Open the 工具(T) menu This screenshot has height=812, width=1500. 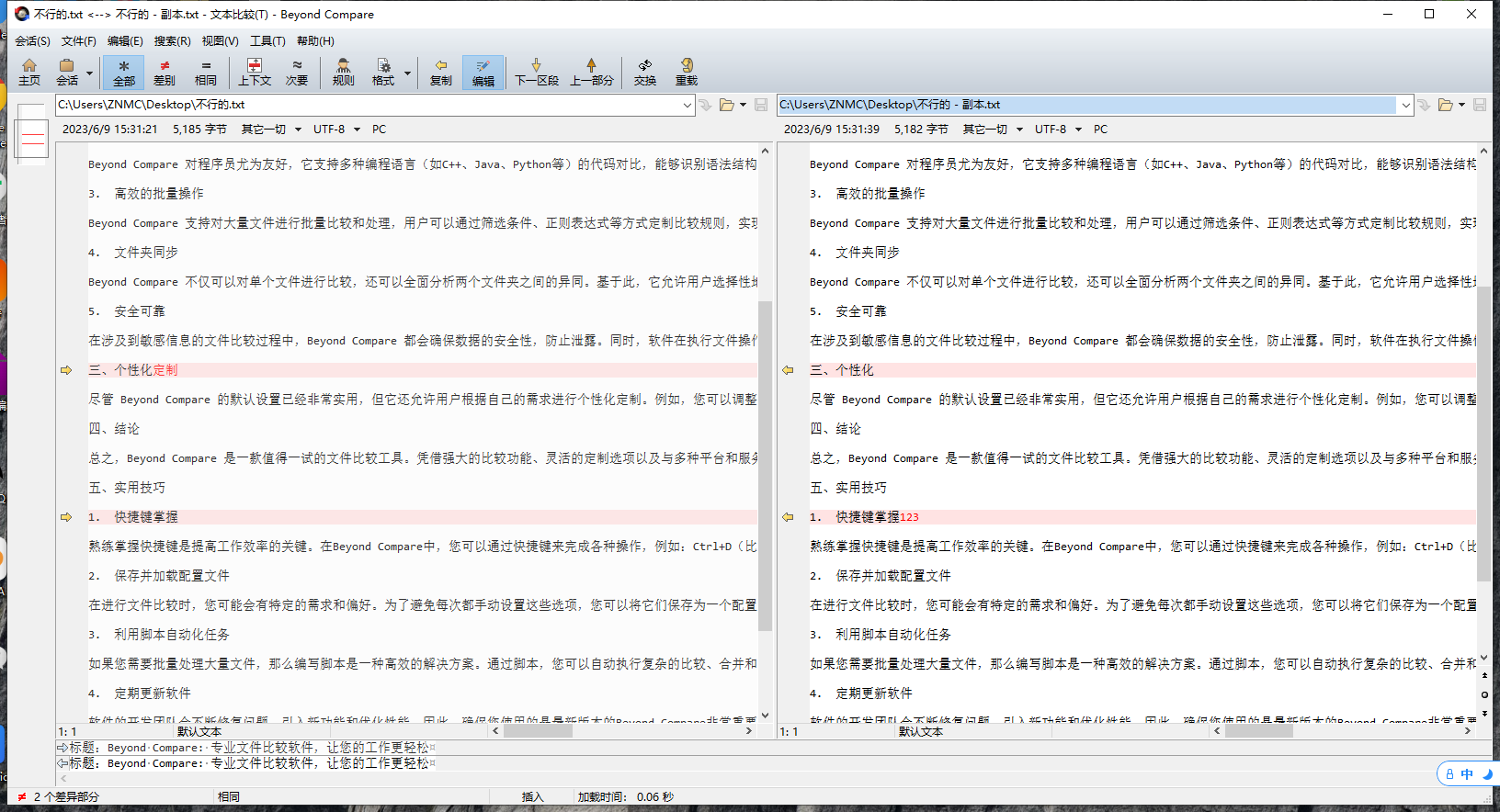pos(267,40)
